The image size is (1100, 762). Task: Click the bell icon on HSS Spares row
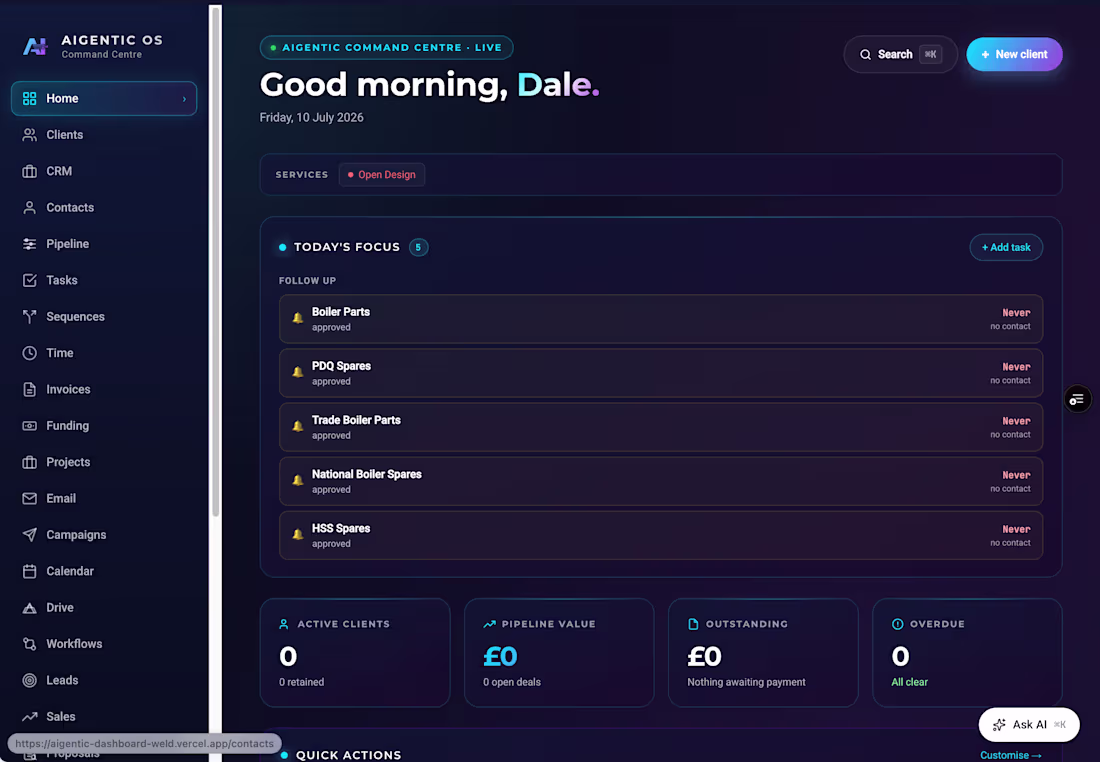click(297, 535)
